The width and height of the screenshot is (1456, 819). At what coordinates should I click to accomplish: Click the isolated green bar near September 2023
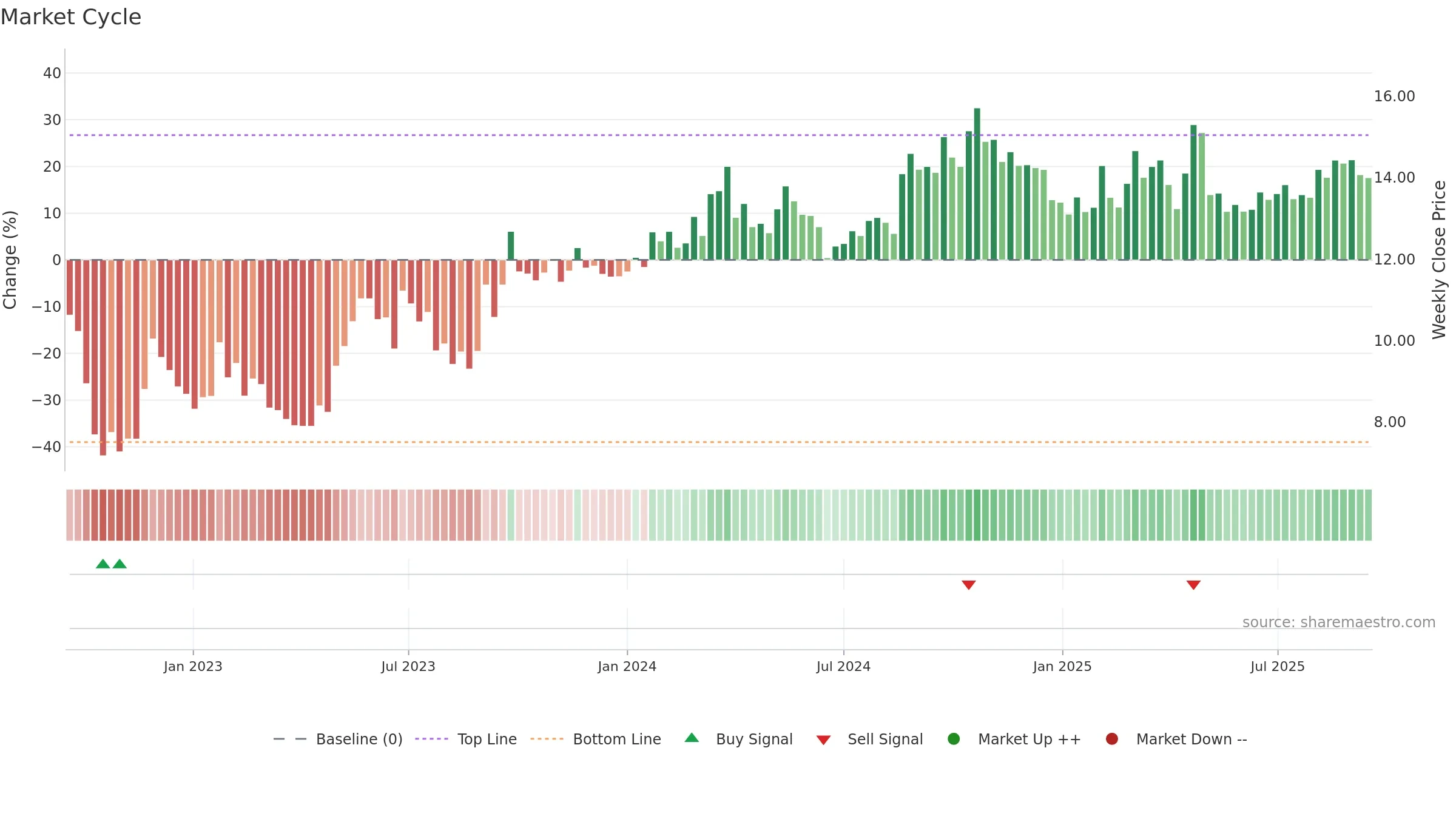point(511,246)
